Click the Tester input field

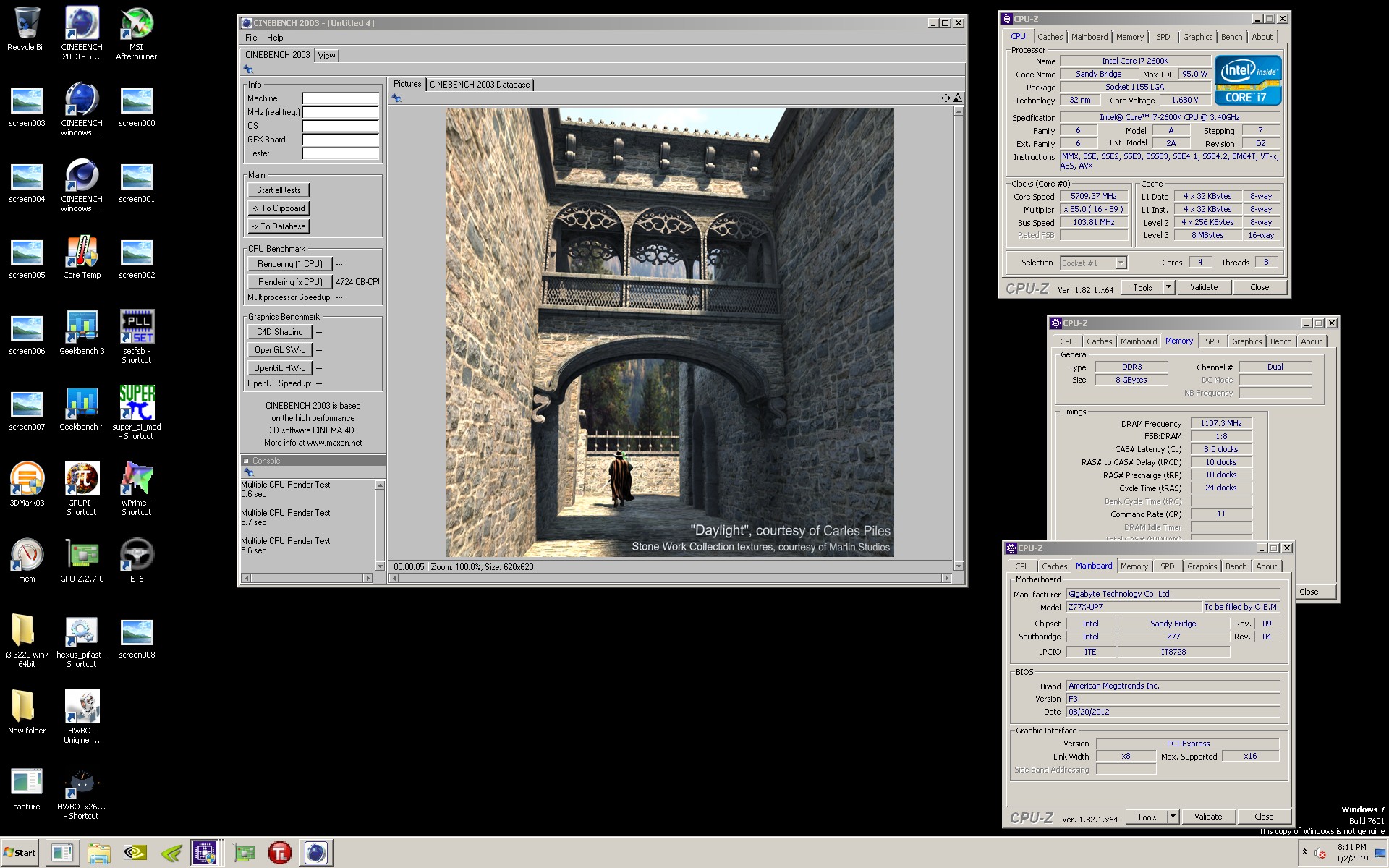(x=340, y=153)
